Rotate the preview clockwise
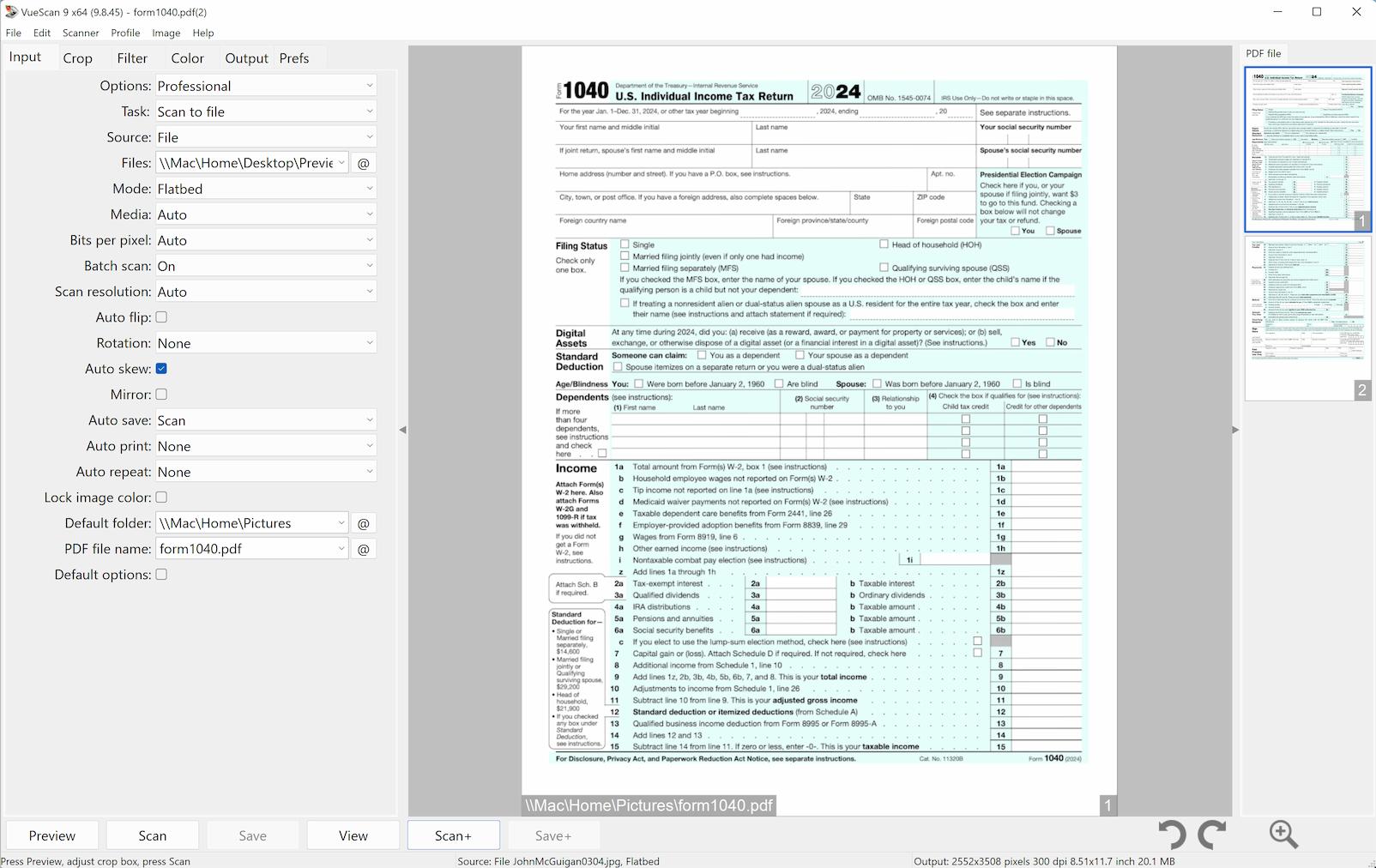The height and width of the screenshot is (868, 1376). (x=1210, y=833)
